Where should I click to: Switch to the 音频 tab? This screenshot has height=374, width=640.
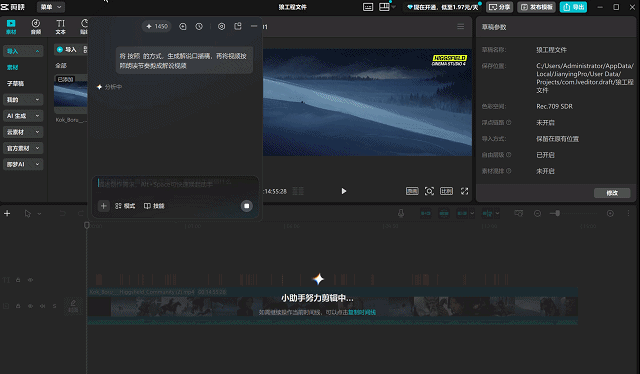[36, 27]
